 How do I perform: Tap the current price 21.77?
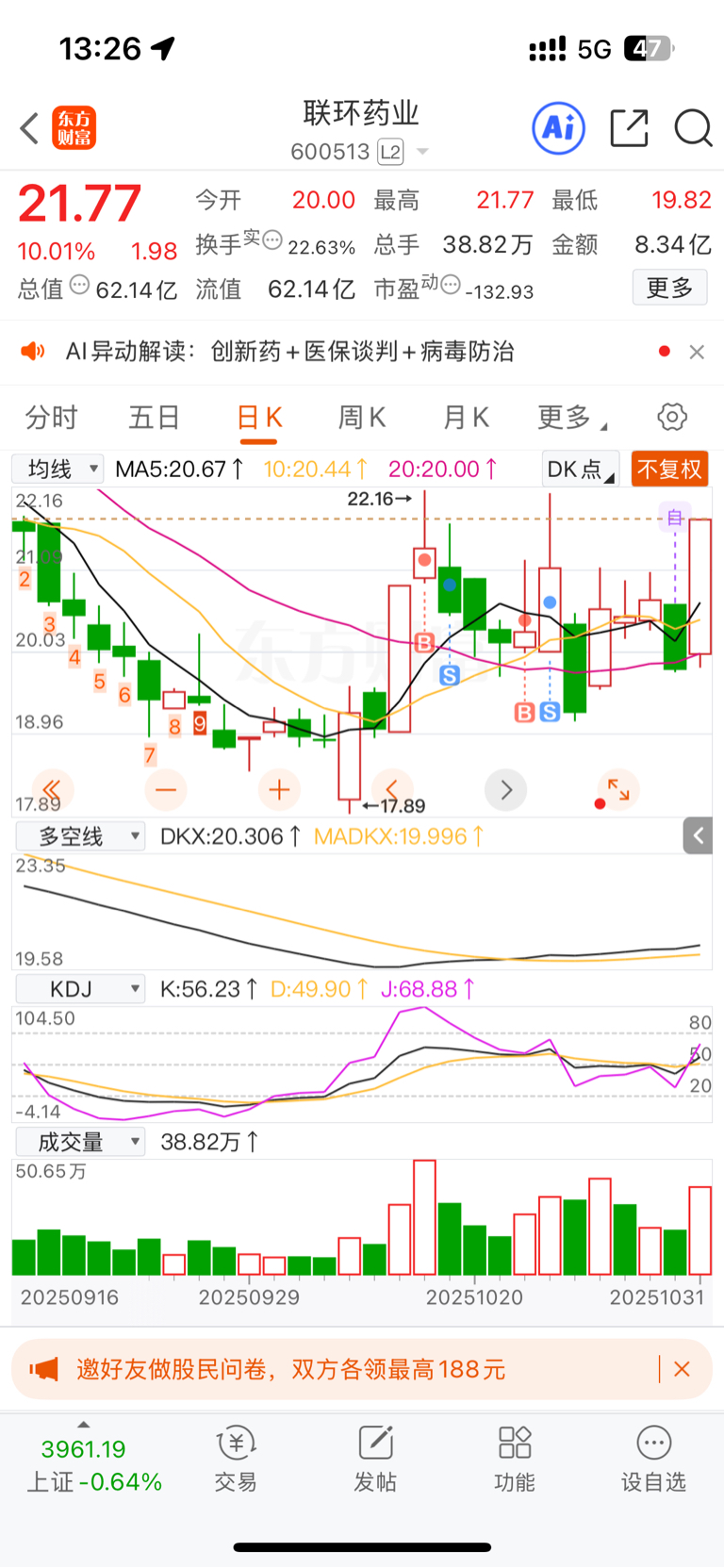tap(80, 203)
